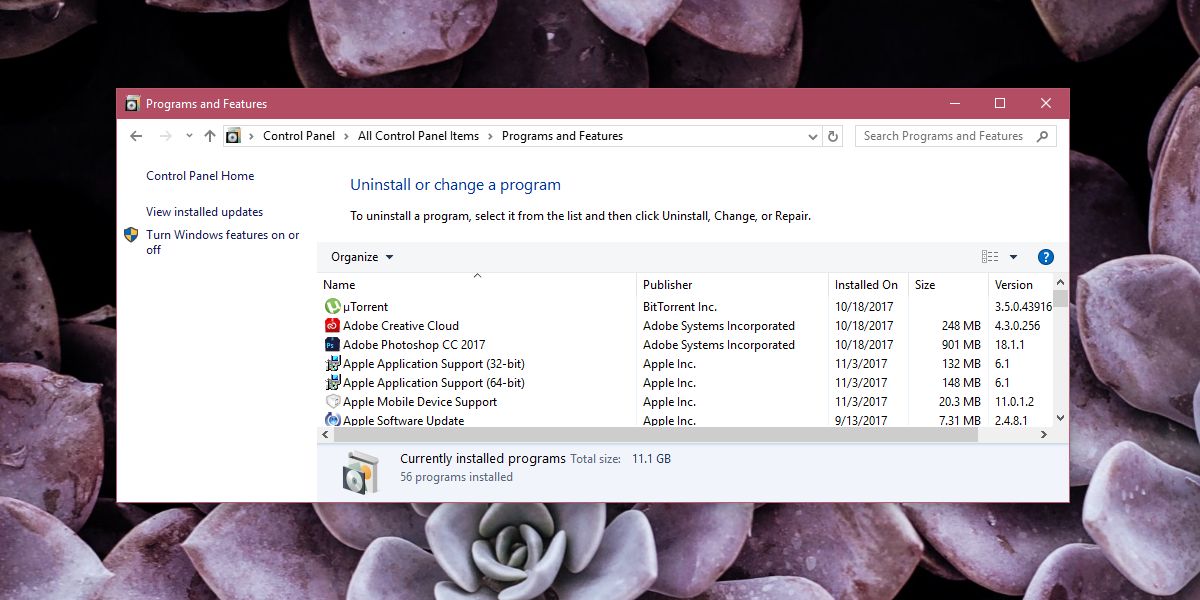Click the 20.3 MB size cell
The width and height of the screenshot is (1200, 600).
pyautogui.click(x=959, y=402)
